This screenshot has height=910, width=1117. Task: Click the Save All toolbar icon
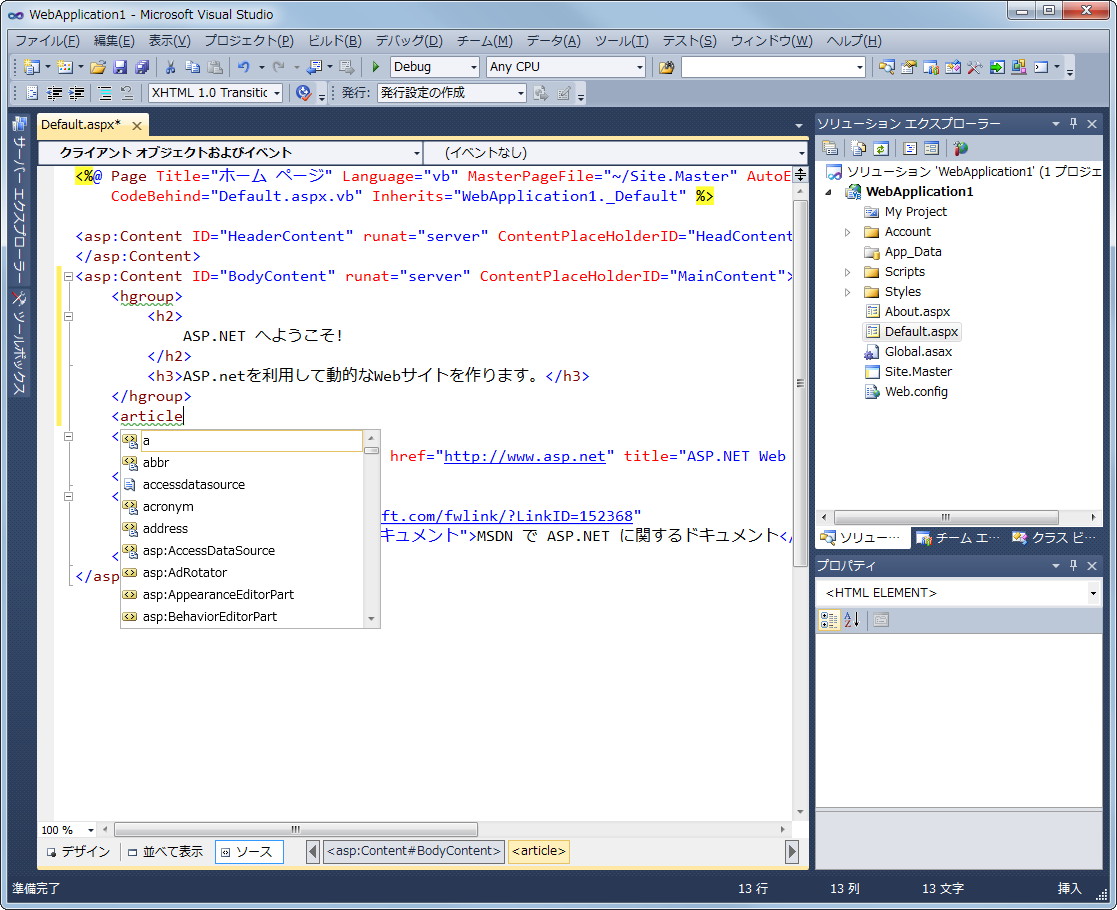click(142, 66)
